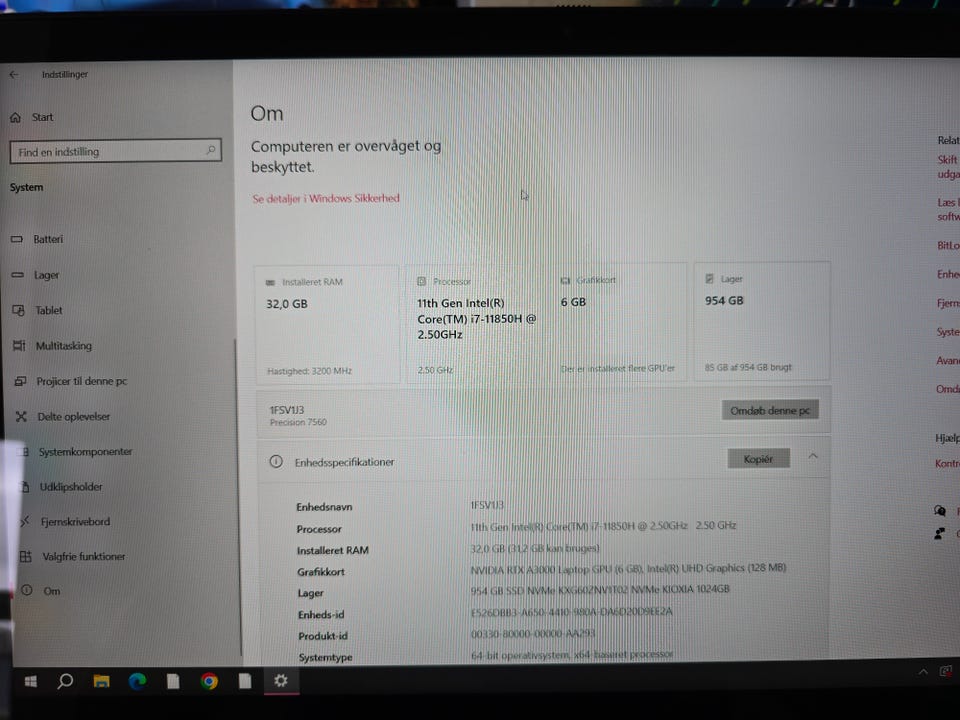Click the Batteri icon in sidebar
The width and height of the screenshot is (960, 720).
pos(17,239)
